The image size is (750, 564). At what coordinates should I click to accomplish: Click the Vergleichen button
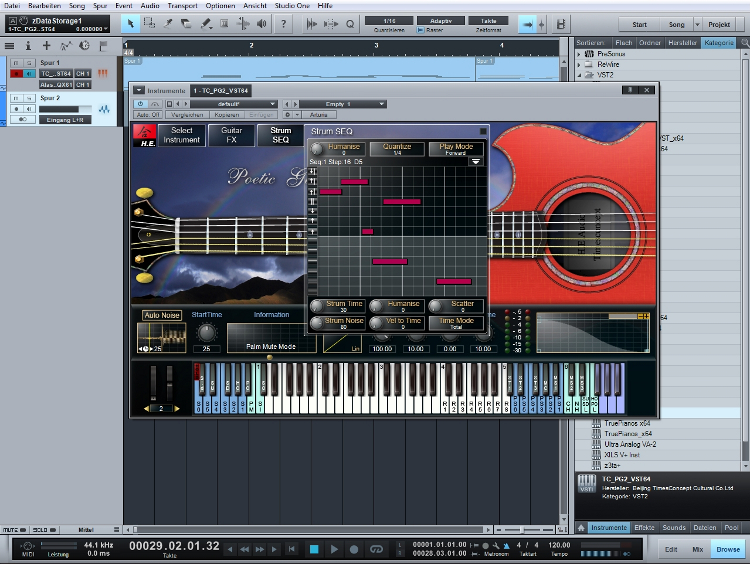tap(187, 115)
